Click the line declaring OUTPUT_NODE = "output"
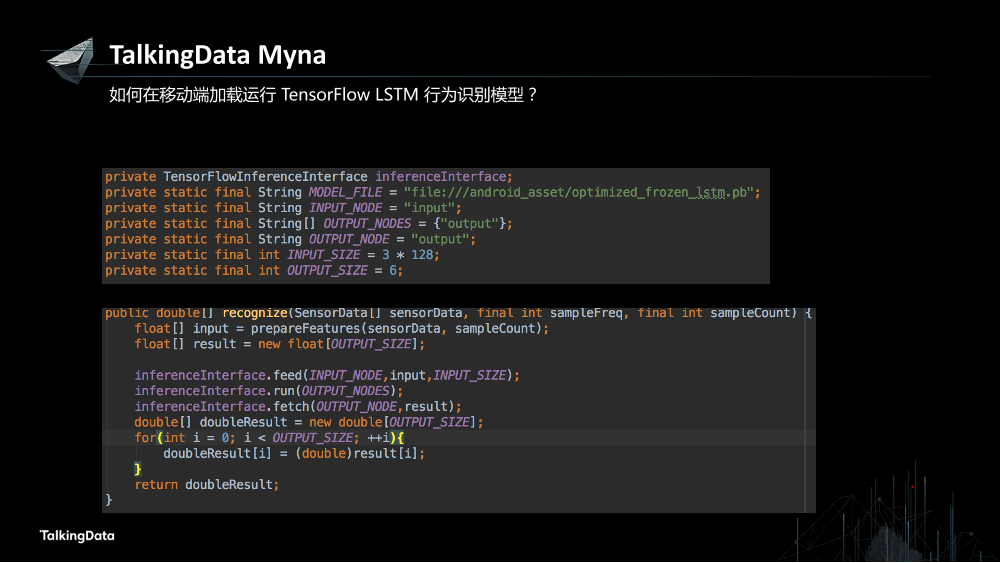This screenshot has width=1000, height=563. click(290, 239)
